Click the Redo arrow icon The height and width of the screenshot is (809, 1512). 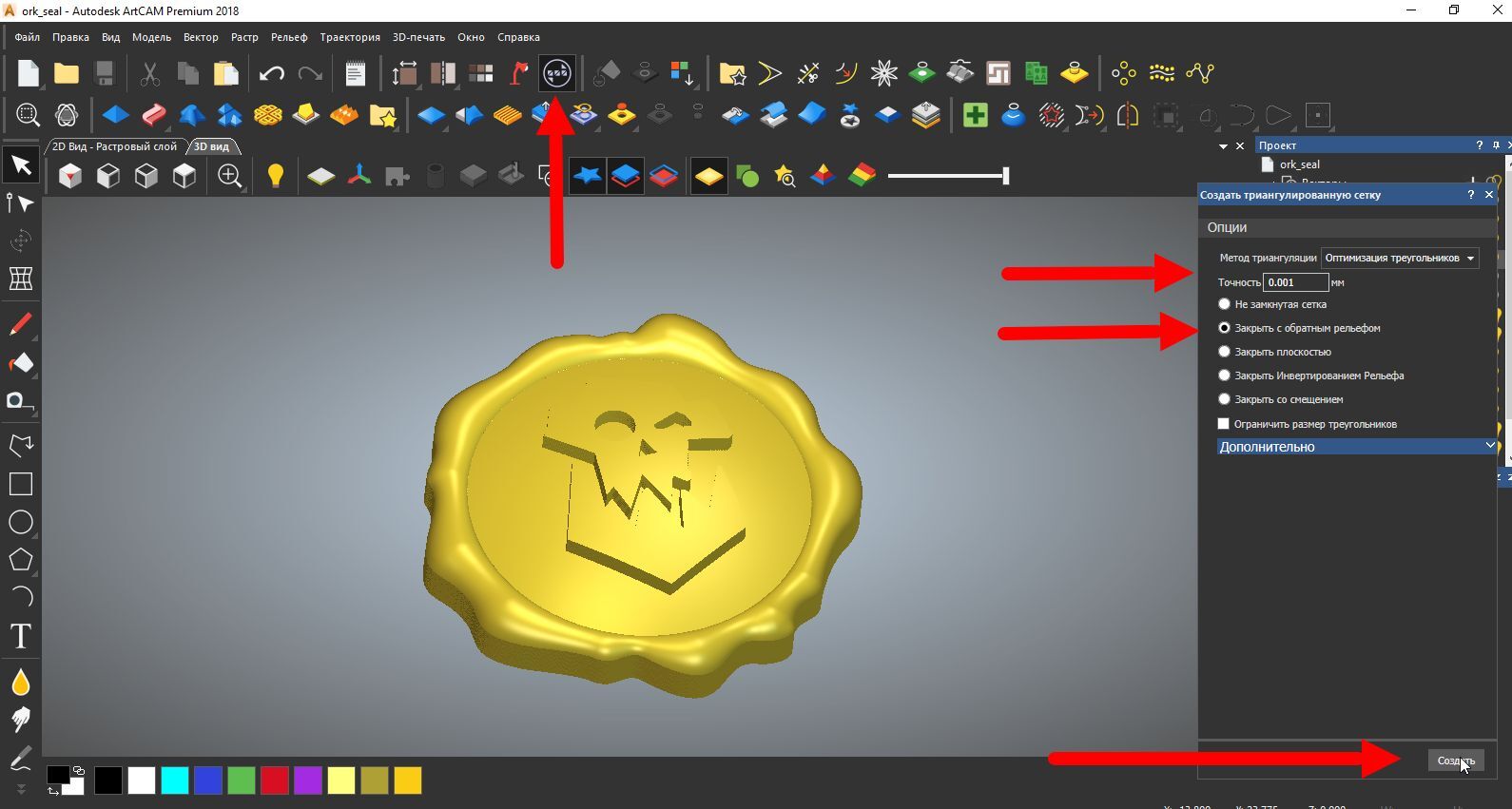coord(310,73)
